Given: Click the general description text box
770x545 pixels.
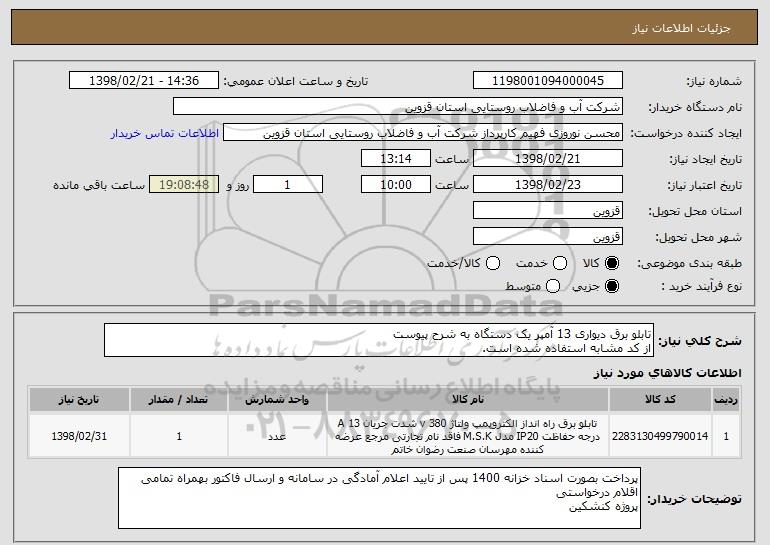Looking at the screenshot, I should coord(379,340).
